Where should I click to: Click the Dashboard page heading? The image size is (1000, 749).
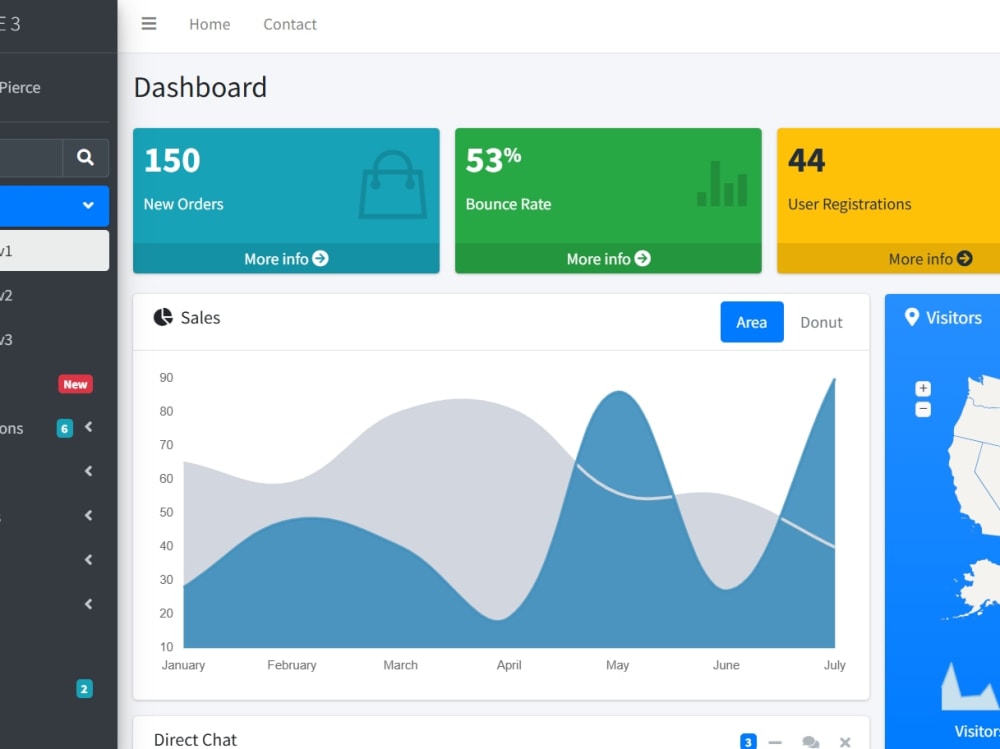pyautogui.click(x=200, y=87)
